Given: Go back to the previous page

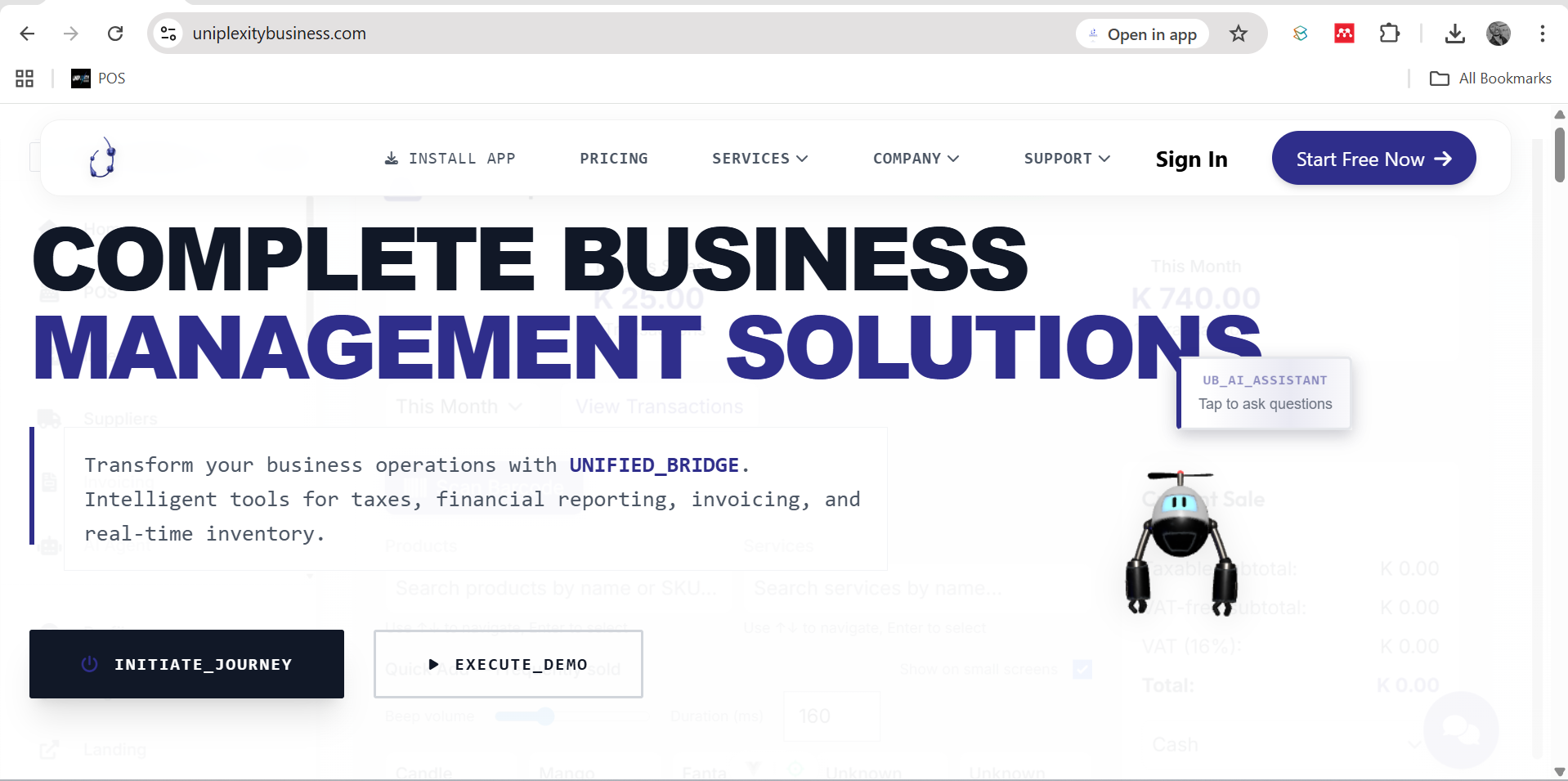Looking at the screenshot, I should click(x=27, y=34).
